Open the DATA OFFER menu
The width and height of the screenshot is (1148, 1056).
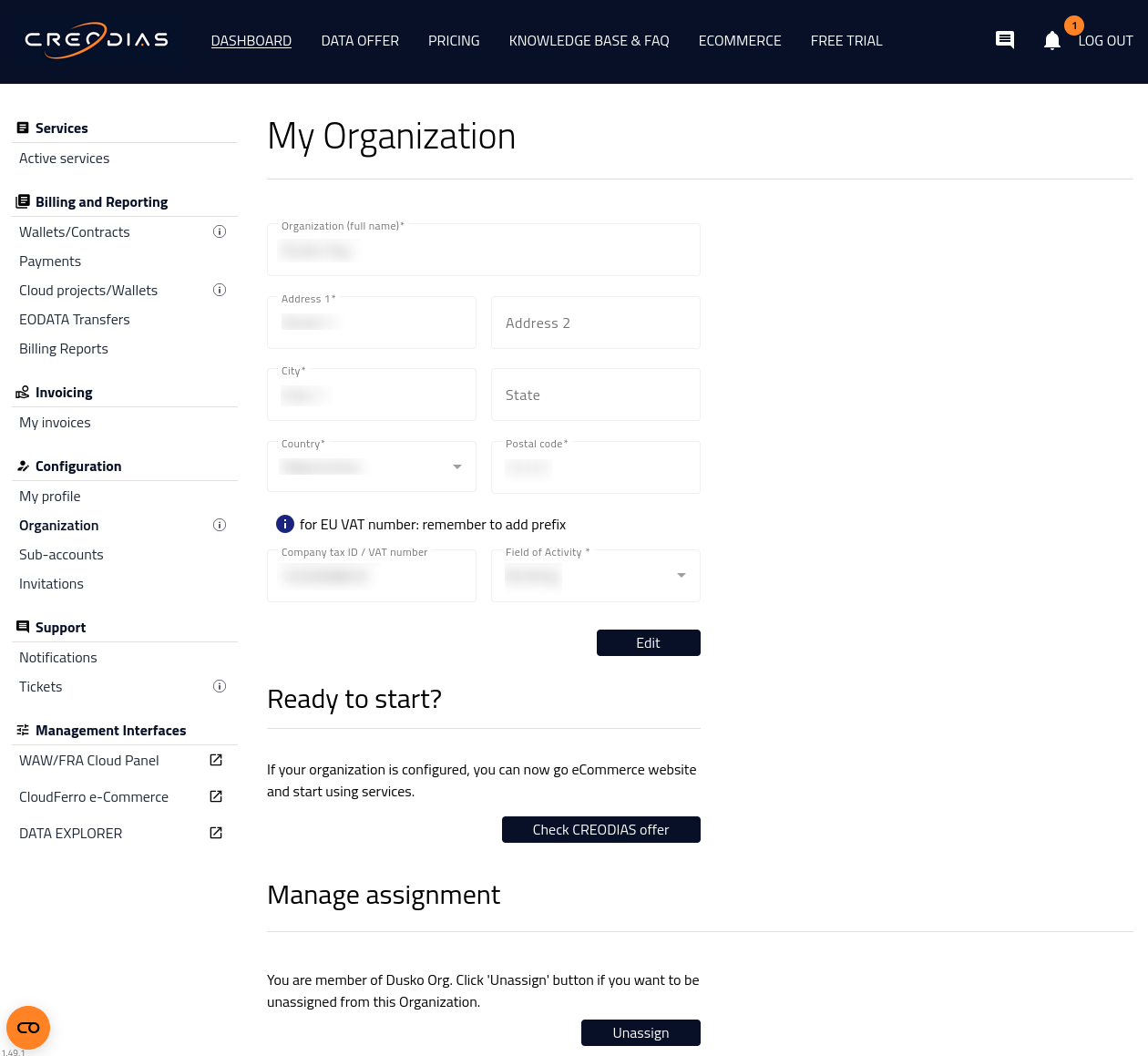[x=360, y=40]
